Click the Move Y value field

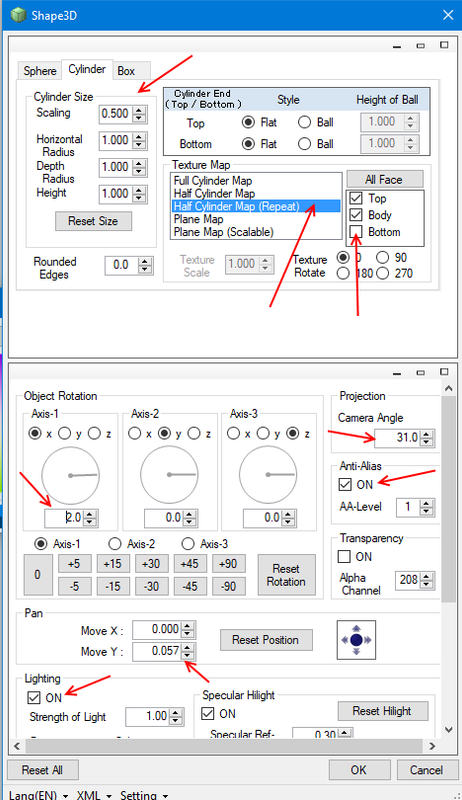point(157,651)
